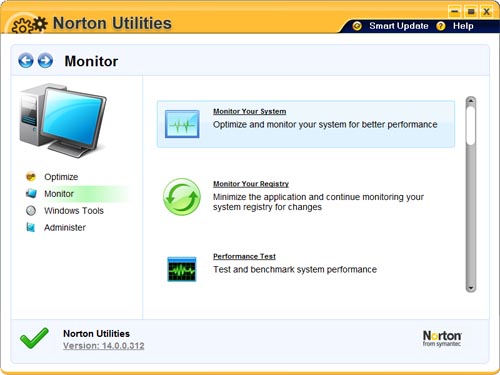The image size is (500, 375).
Task: Click the back navigation arrow
Action: tap(26, 61)
